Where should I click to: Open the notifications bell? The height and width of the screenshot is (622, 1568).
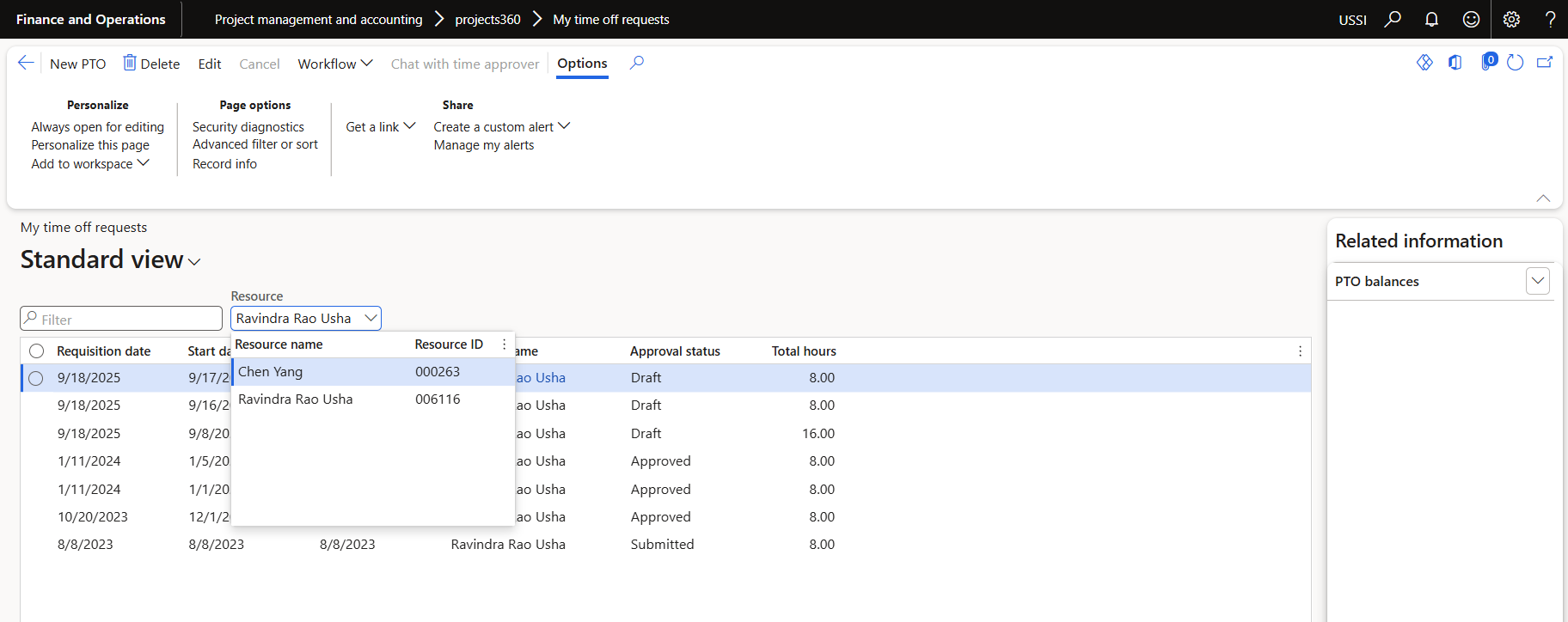[1431, 19]
